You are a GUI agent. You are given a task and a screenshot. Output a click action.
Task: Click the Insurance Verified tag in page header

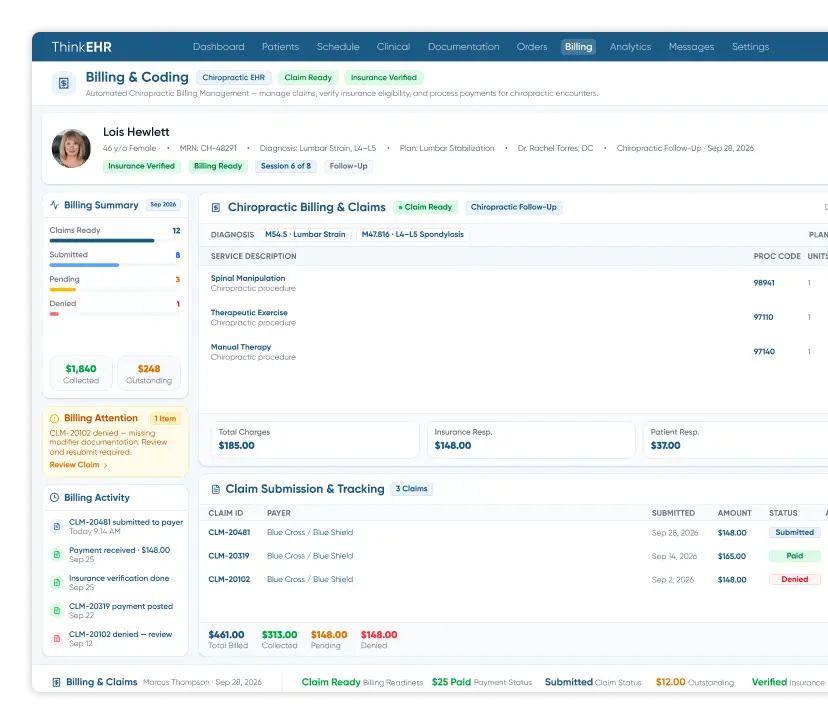tap(383, 78)
